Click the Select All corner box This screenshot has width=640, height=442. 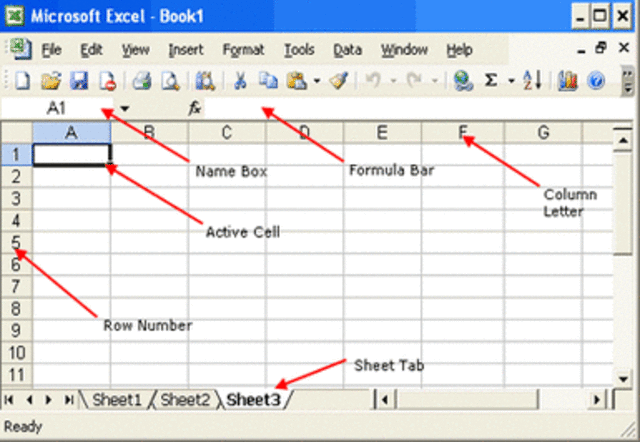pos(17,133)
